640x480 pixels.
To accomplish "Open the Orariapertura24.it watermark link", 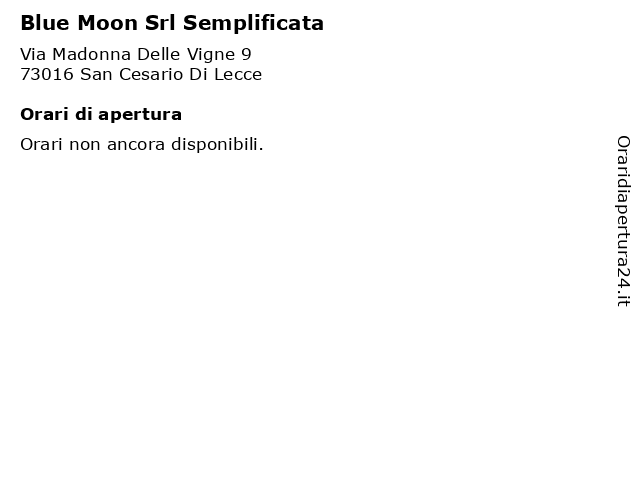I will (x=623, y=221).
